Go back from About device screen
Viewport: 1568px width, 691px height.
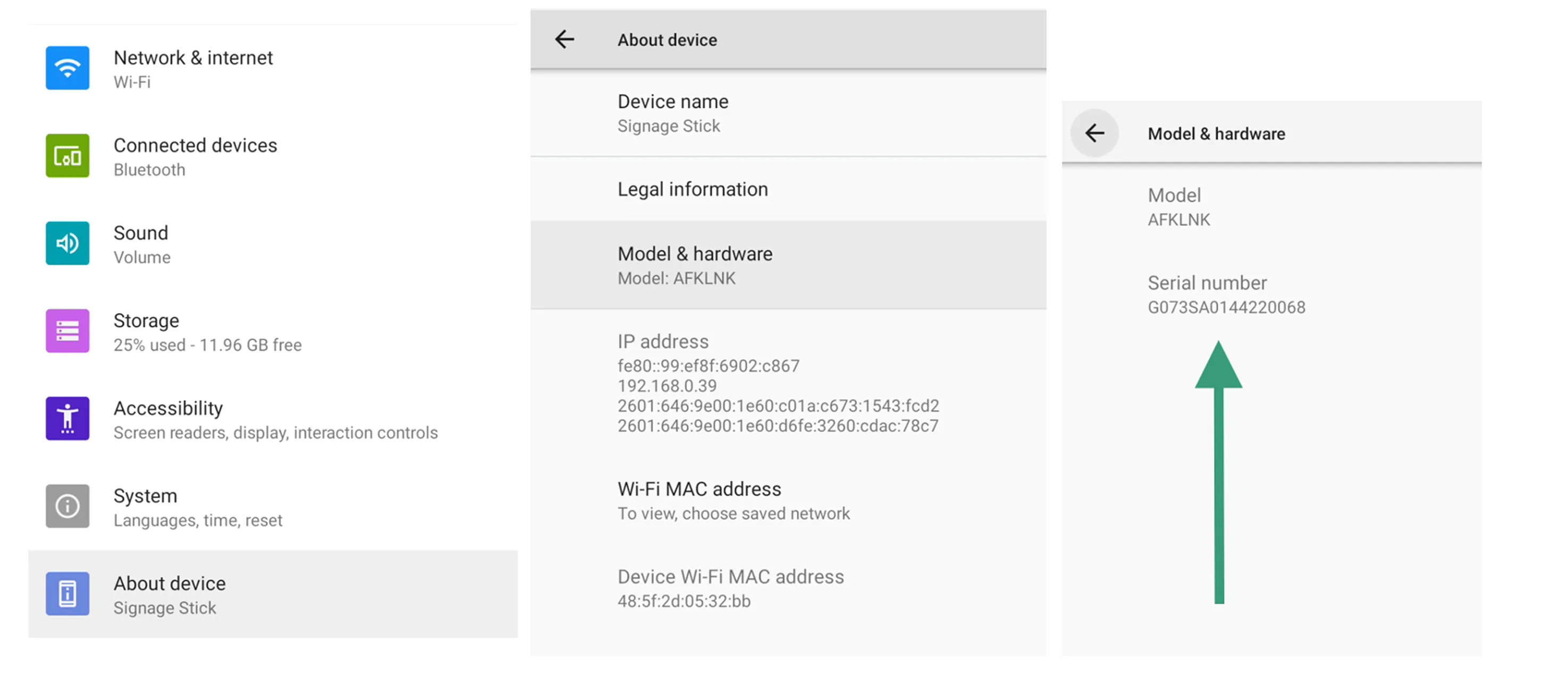[x=564, y=39]
